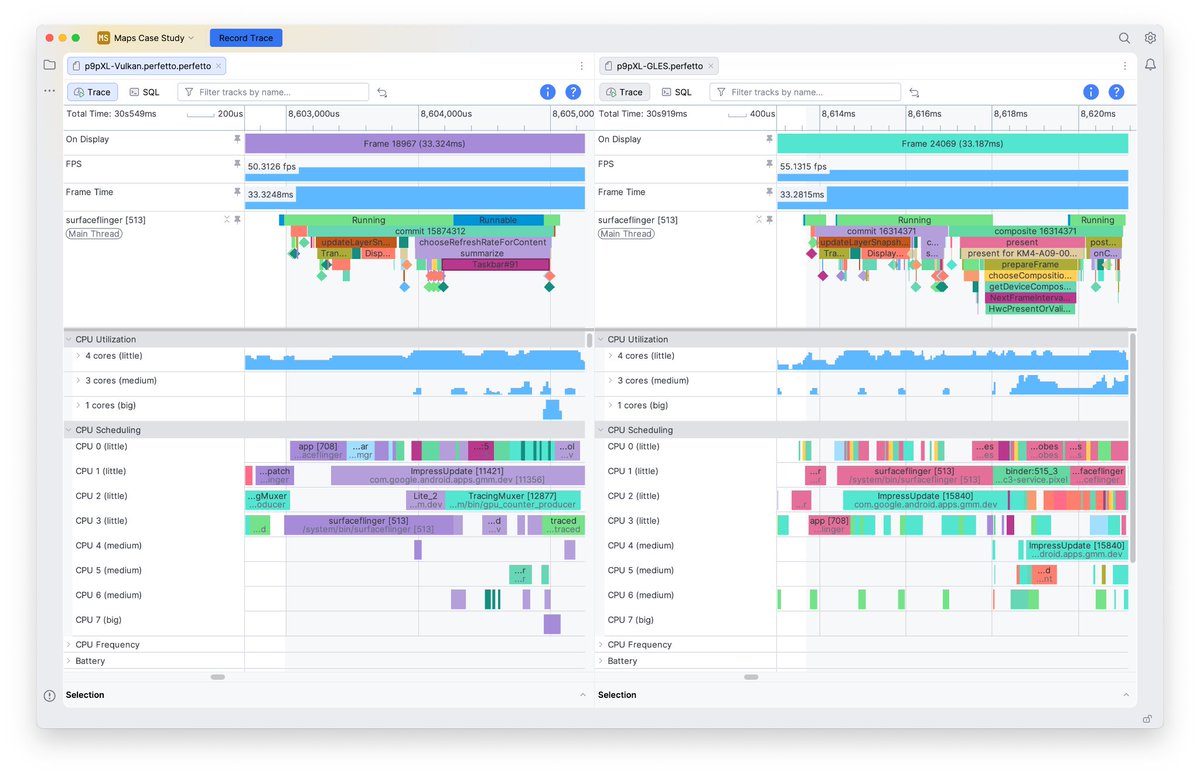The width and height of the screenshot is (1200, 777).
Task: Focus Filter tracks by name in GLES pane
Action: pos(805,92)
